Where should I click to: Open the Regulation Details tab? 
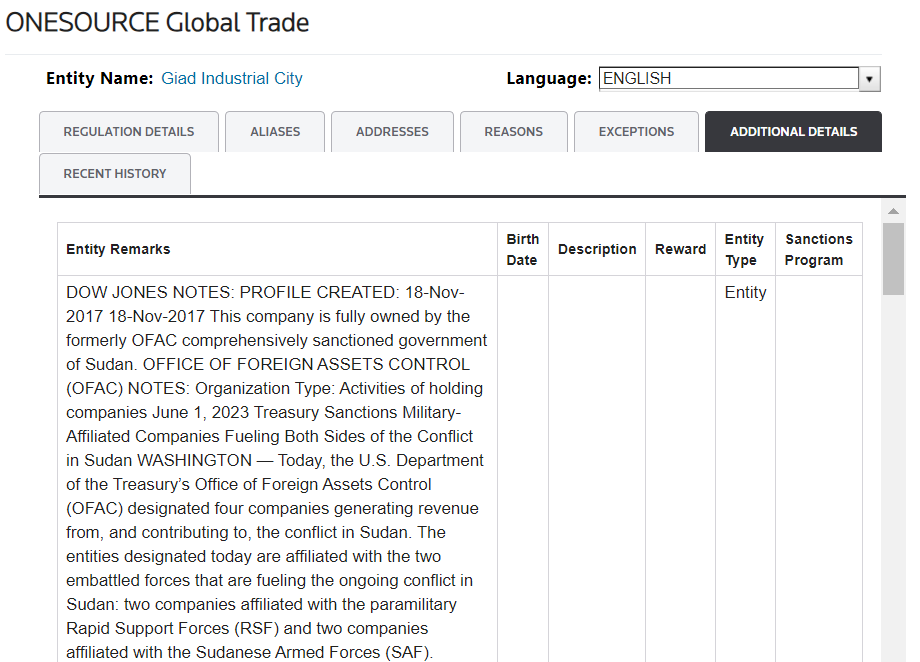tap(128, 131)
